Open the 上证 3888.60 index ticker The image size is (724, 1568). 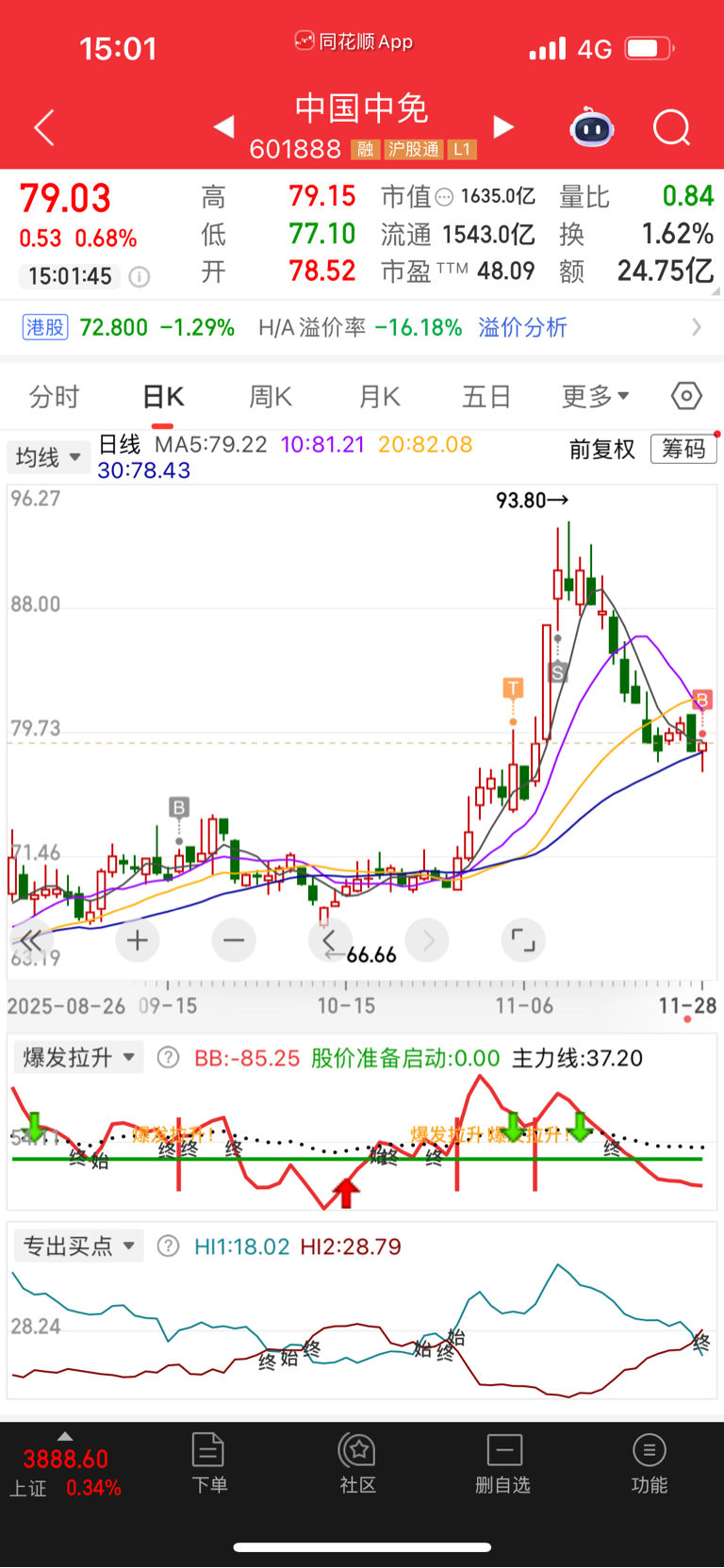[65, 1473]
